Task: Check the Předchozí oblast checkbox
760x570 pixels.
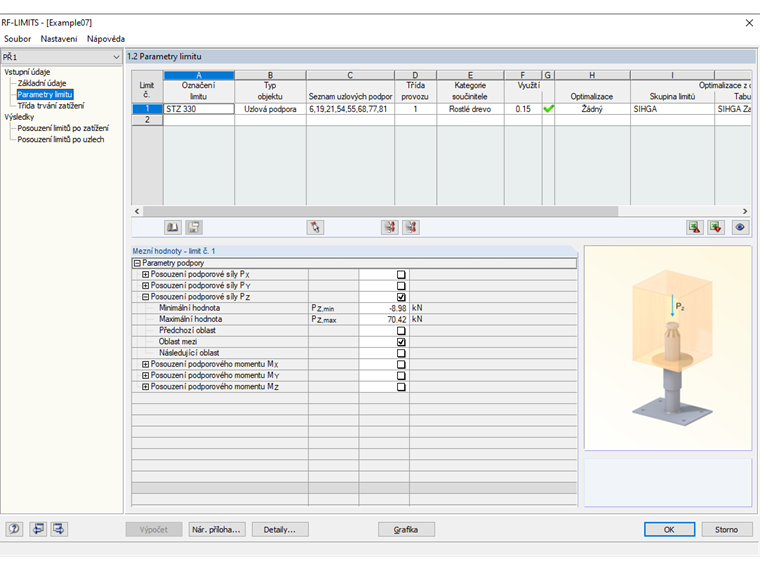Action: [x=401, y=331]
